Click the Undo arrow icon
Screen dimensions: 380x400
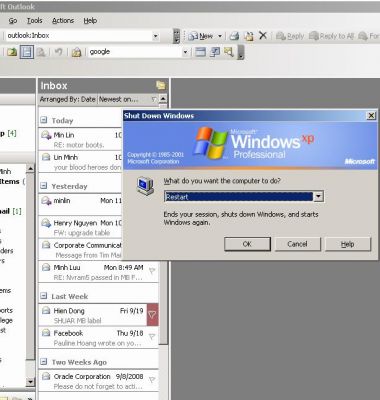tap(58, 52)
